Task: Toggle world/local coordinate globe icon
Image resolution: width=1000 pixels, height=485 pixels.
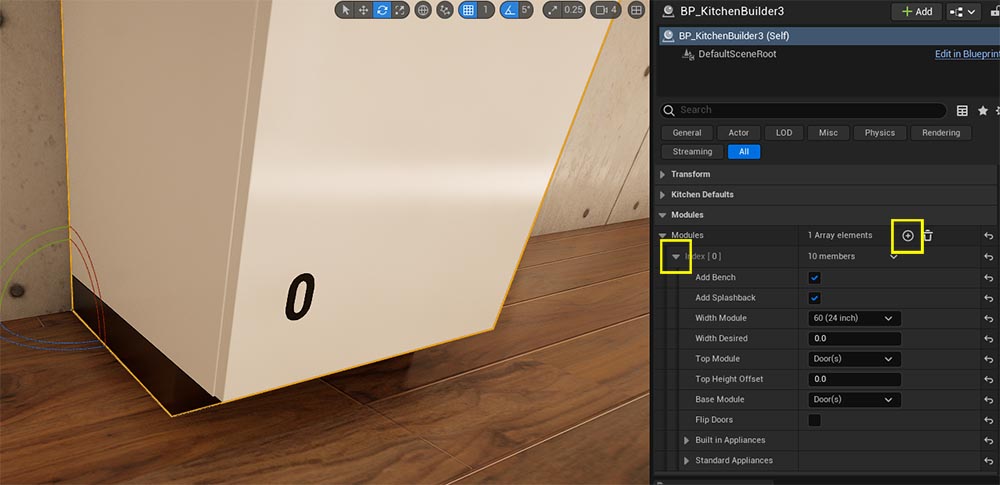Action: pos(423,10)
